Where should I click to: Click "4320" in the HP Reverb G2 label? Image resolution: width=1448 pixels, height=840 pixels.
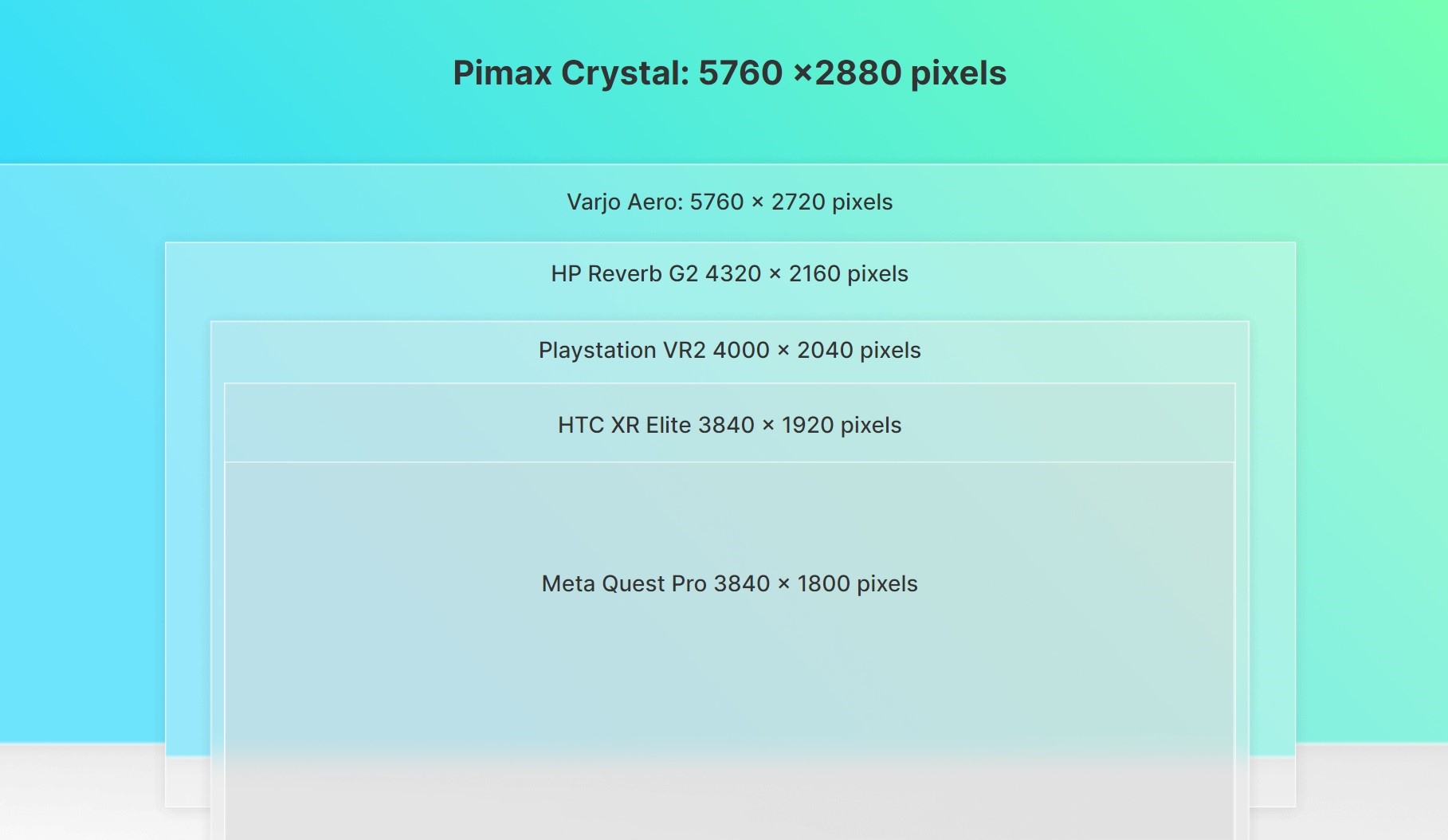733,274
